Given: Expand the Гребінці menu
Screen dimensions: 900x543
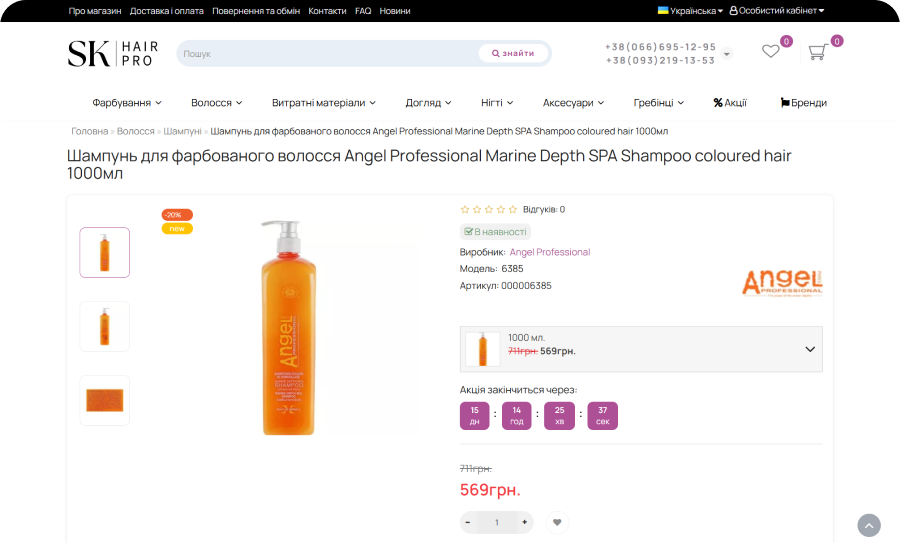Looking at the screenshot, I should tap(658, 103).
